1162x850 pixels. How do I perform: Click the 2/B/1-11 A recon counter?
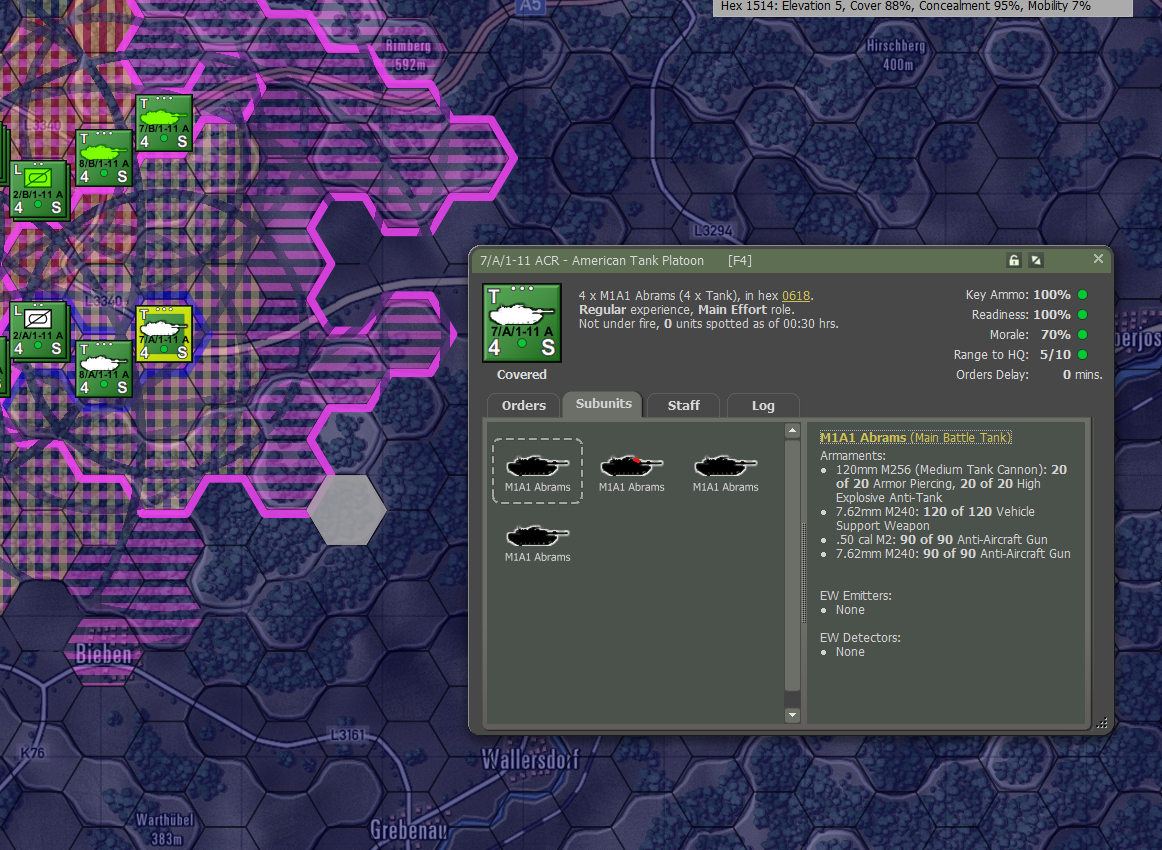[x=36, y=190]
